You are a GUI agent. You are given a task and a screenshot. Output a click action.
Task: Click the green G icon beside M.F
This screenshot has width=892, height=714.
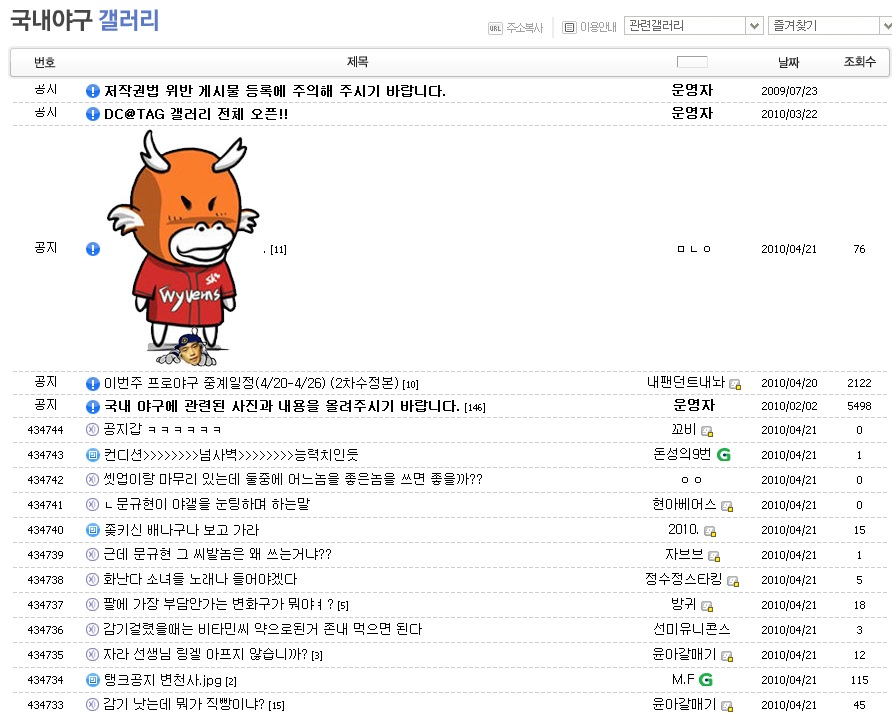coord(706,680)
